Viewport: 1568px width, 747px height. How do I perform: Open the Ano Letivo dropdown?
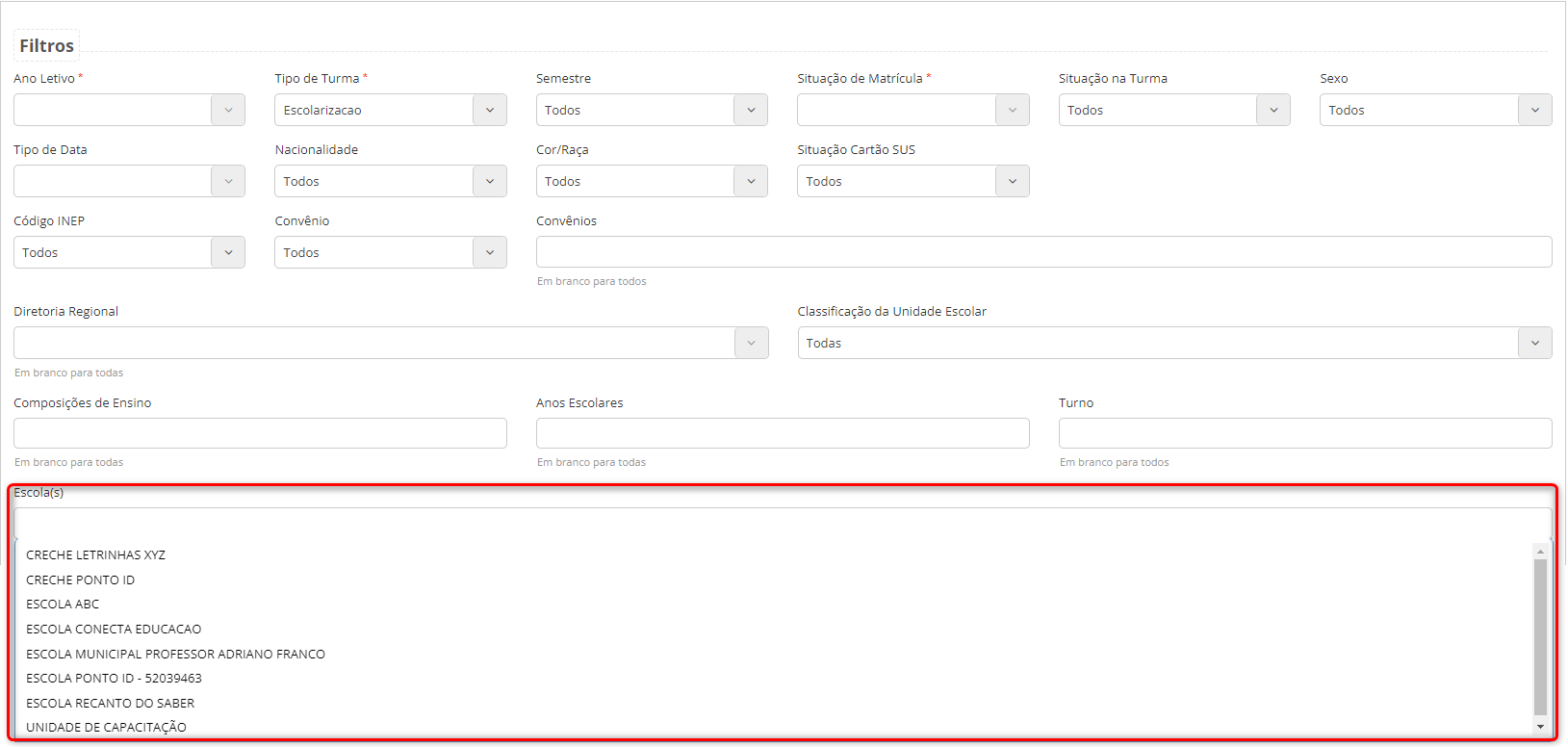pos(129,110)
